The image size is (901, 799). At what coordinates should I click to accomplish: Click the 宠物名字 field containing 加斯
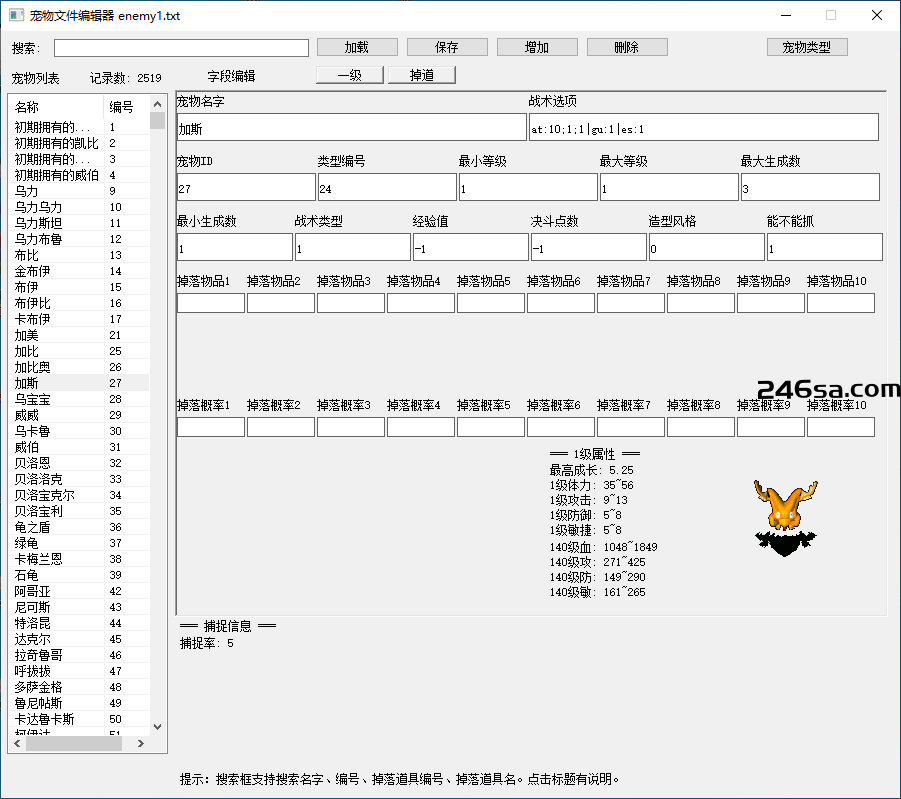352,127
